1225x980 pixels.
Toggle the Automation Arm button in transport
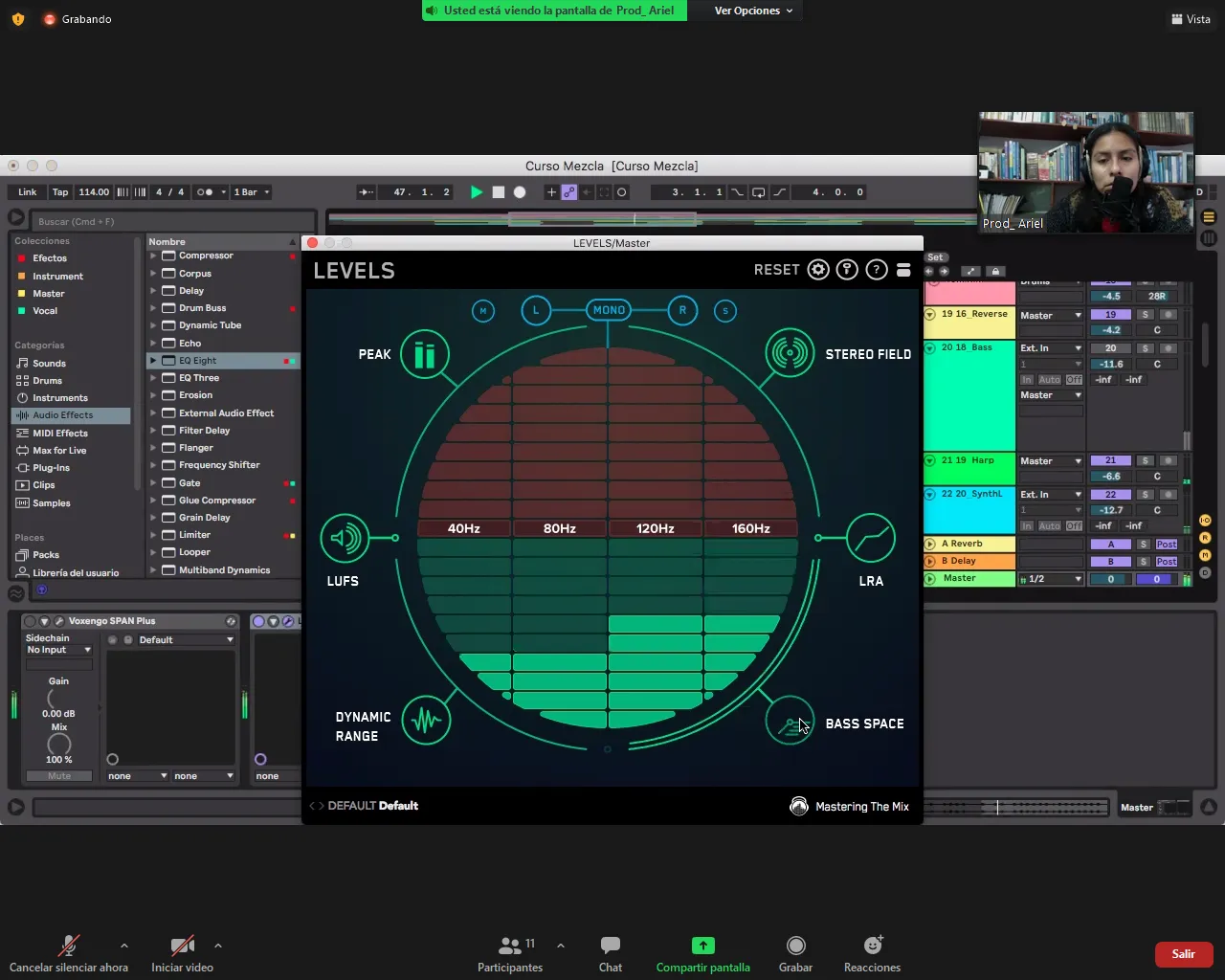pos(569,192)
